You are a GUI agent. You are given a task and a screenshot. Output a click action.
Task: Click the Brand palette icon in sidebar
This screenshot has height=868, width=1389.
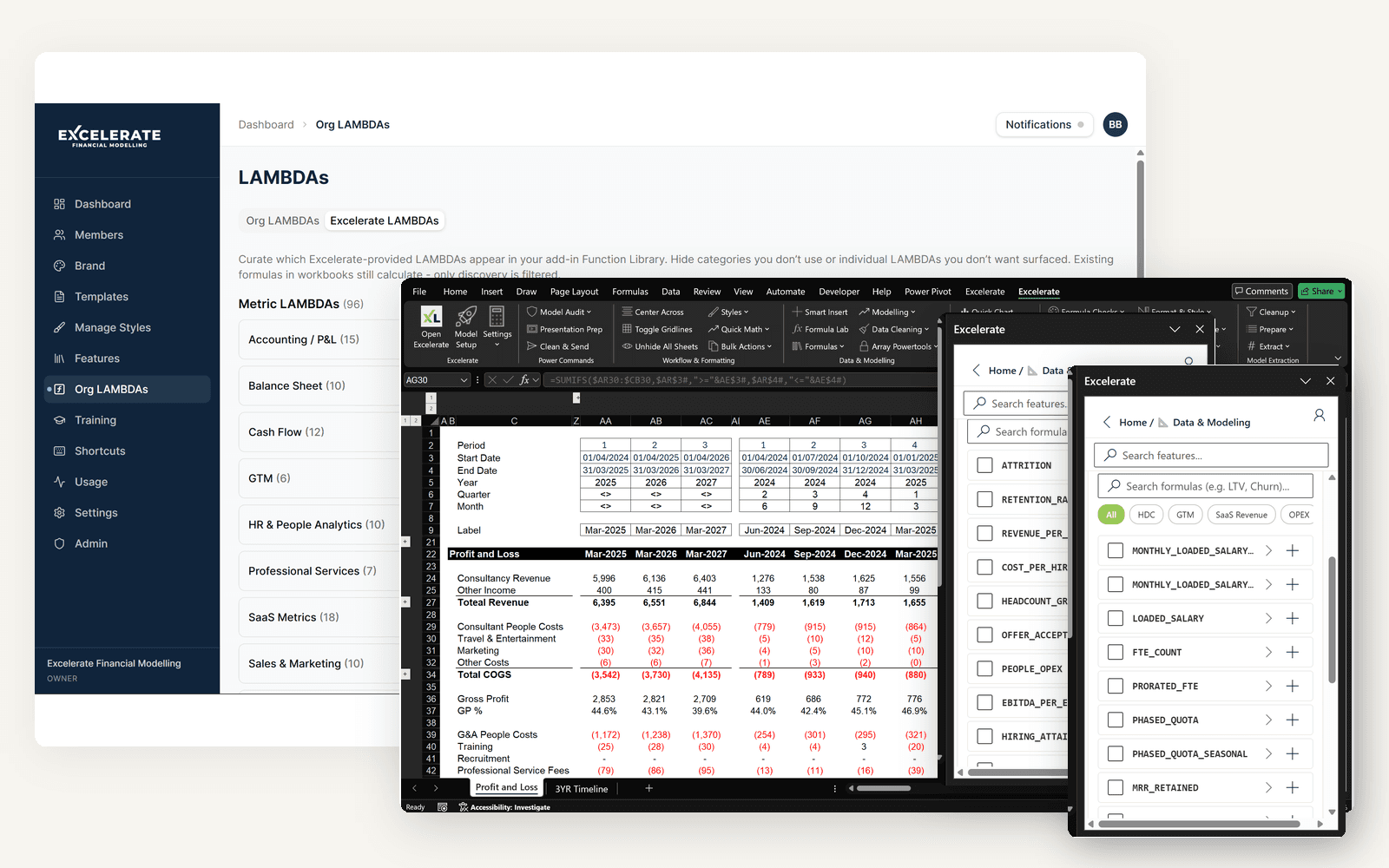click(x=59, y=266)
